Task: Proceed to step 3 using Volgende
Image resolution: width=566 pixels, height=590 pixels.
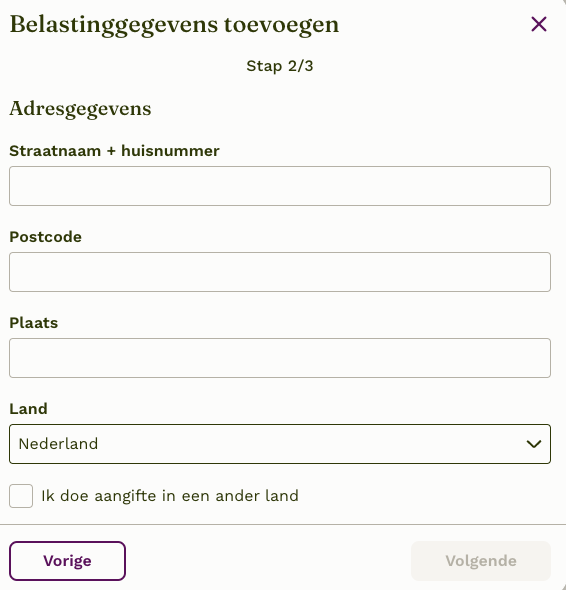Action: pos(481,561)
